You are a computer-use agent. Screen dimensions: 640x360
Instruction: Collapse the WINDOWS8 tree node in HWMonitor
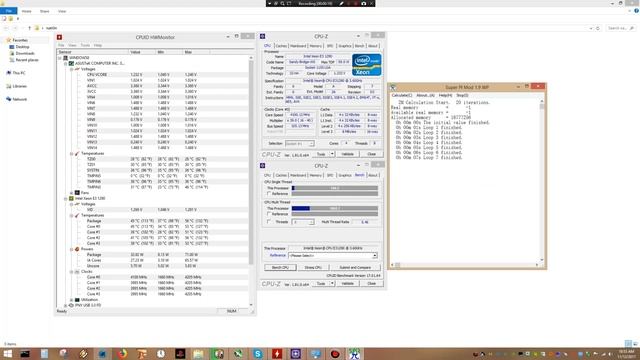(60, 58)
